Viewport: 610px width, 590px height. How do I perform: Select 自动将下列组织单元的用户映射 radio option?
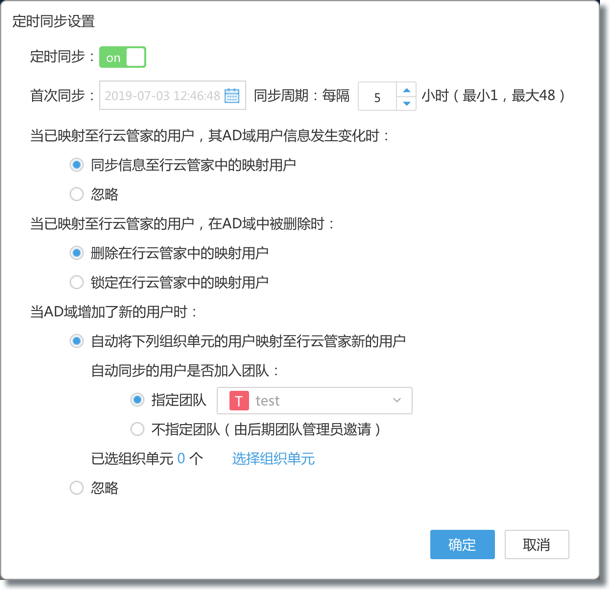[77, 341]
